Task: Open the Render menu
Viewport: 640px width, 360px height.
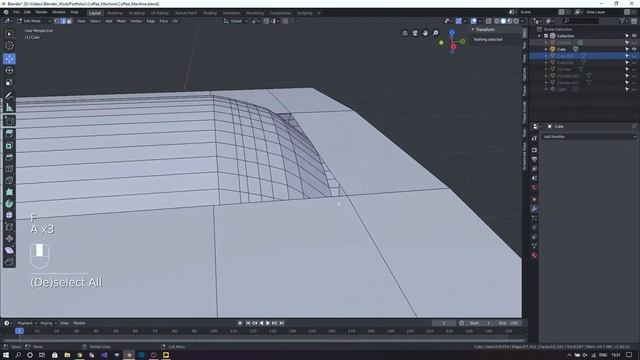Action: (x=41, y=12)
